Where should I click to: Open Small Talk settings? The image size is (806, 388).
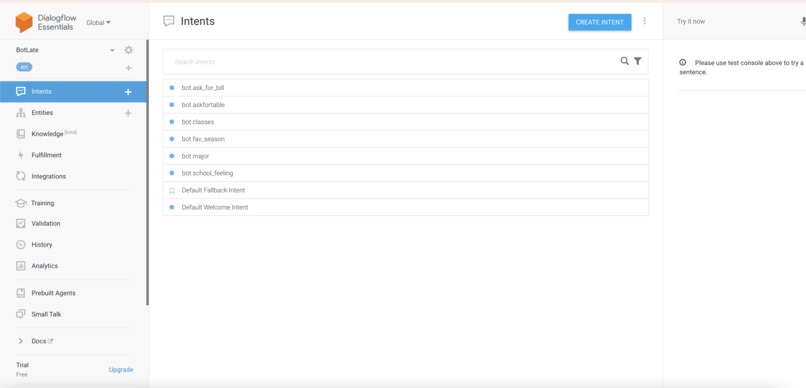(46, 315)
